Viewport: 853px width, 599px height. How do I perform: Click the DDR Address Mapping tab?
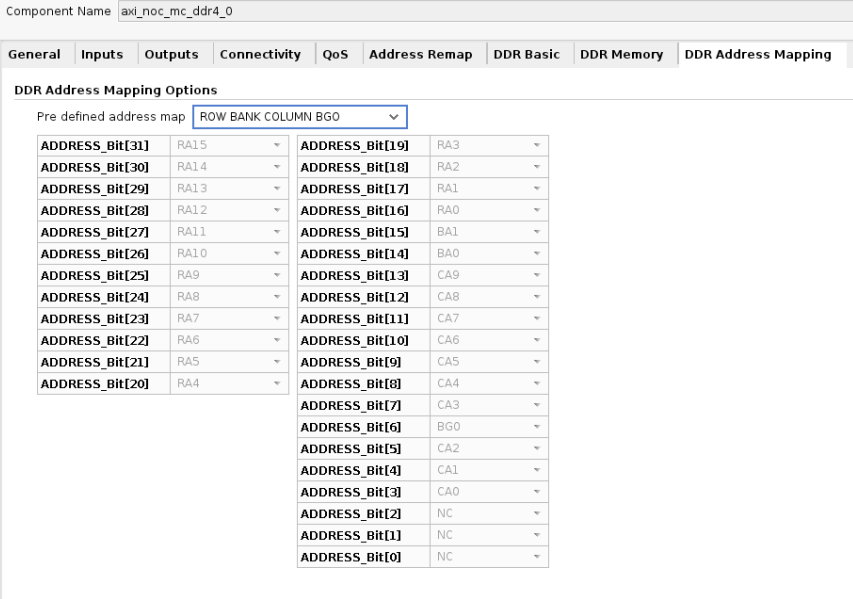(x=757, y=54)
